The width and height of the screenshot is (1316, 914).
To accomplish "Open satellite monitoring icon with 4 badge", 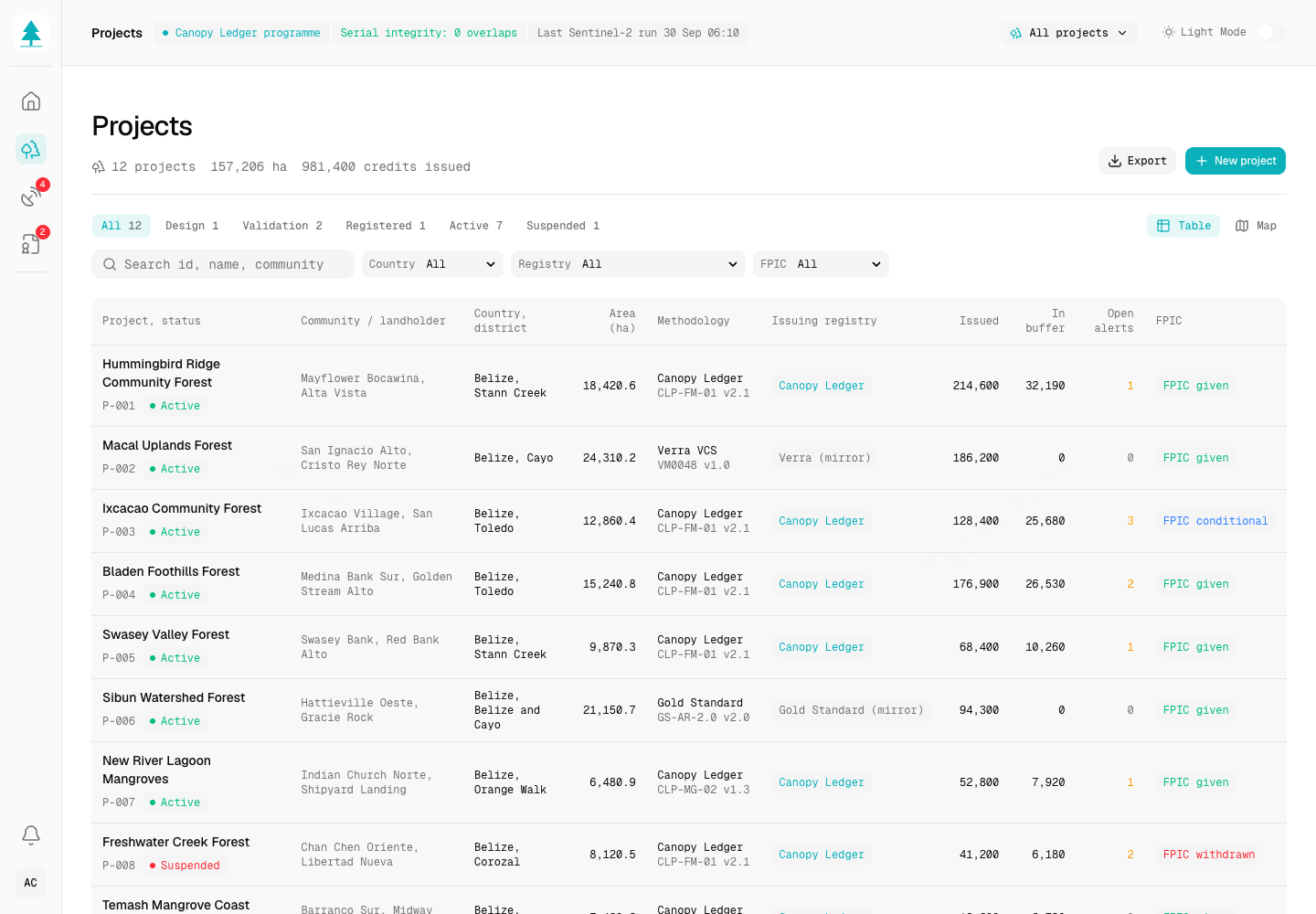I will [x=31, y=197].
